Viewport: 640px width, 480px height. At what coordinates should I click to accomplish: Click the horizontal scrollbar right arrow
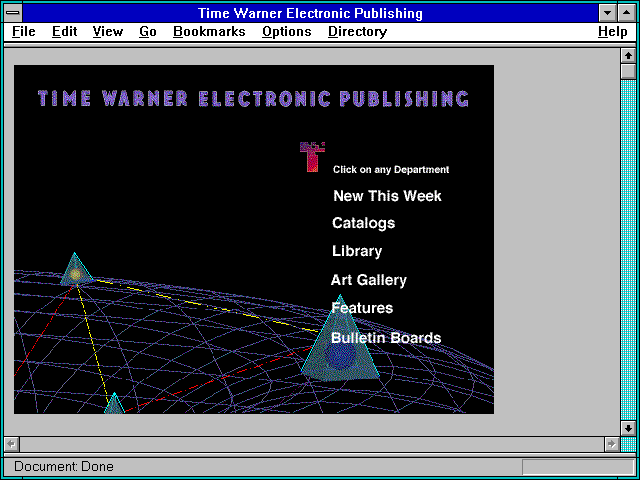612,444
